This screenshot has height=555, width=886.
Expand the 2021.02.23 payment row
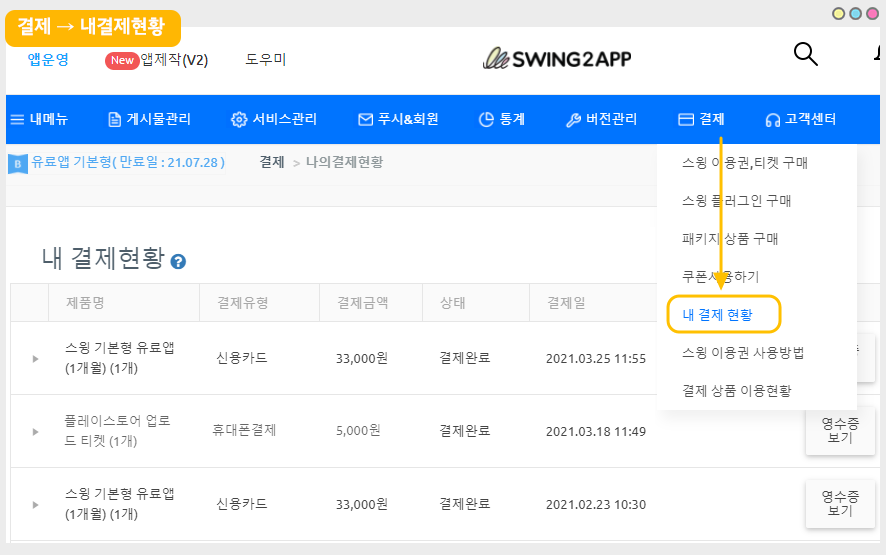point(36,505)
